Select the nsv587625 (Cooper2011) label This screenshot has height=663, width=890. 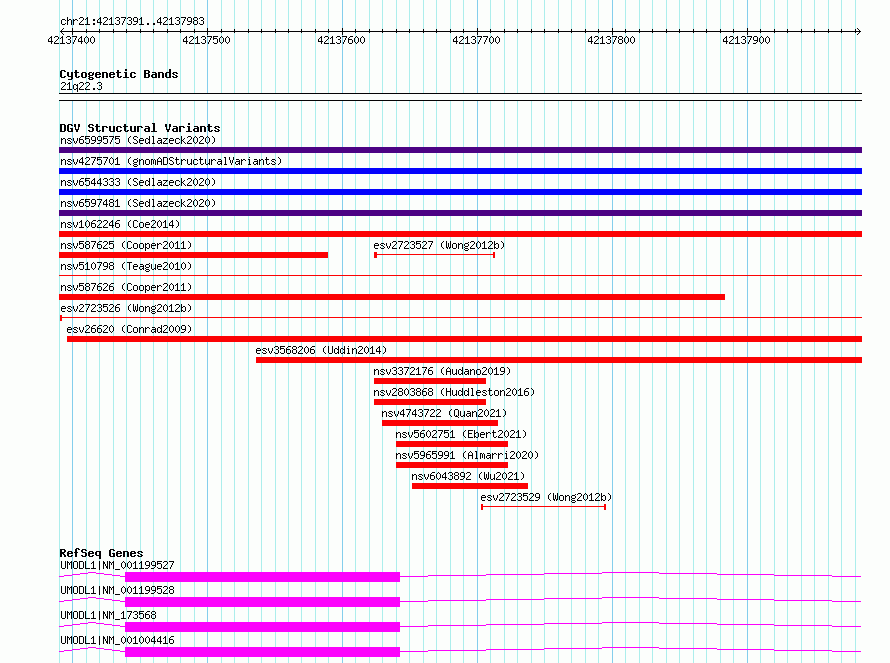[x=126, y=245]
